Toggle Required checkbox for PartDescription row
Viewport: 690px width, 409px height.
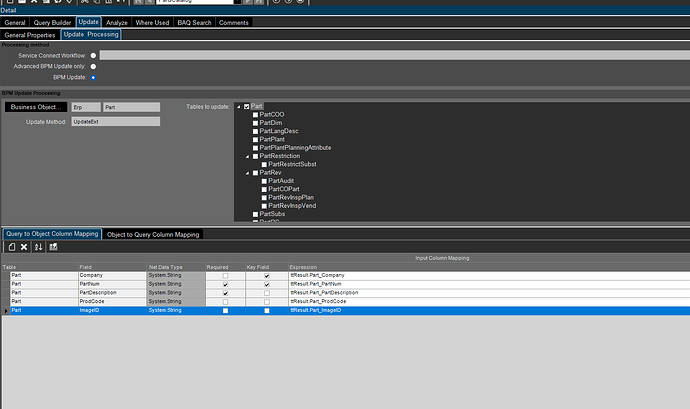click(x=225, y=293)
